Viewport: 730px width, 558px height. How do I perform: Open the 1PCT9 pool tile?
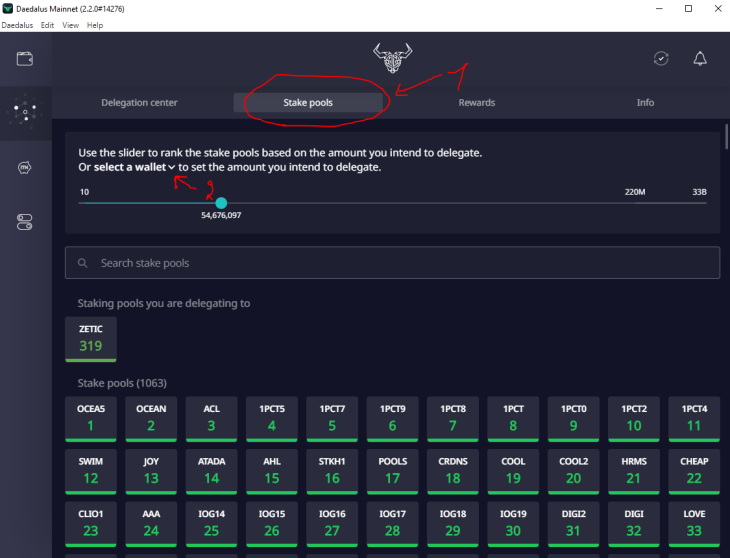392,419
